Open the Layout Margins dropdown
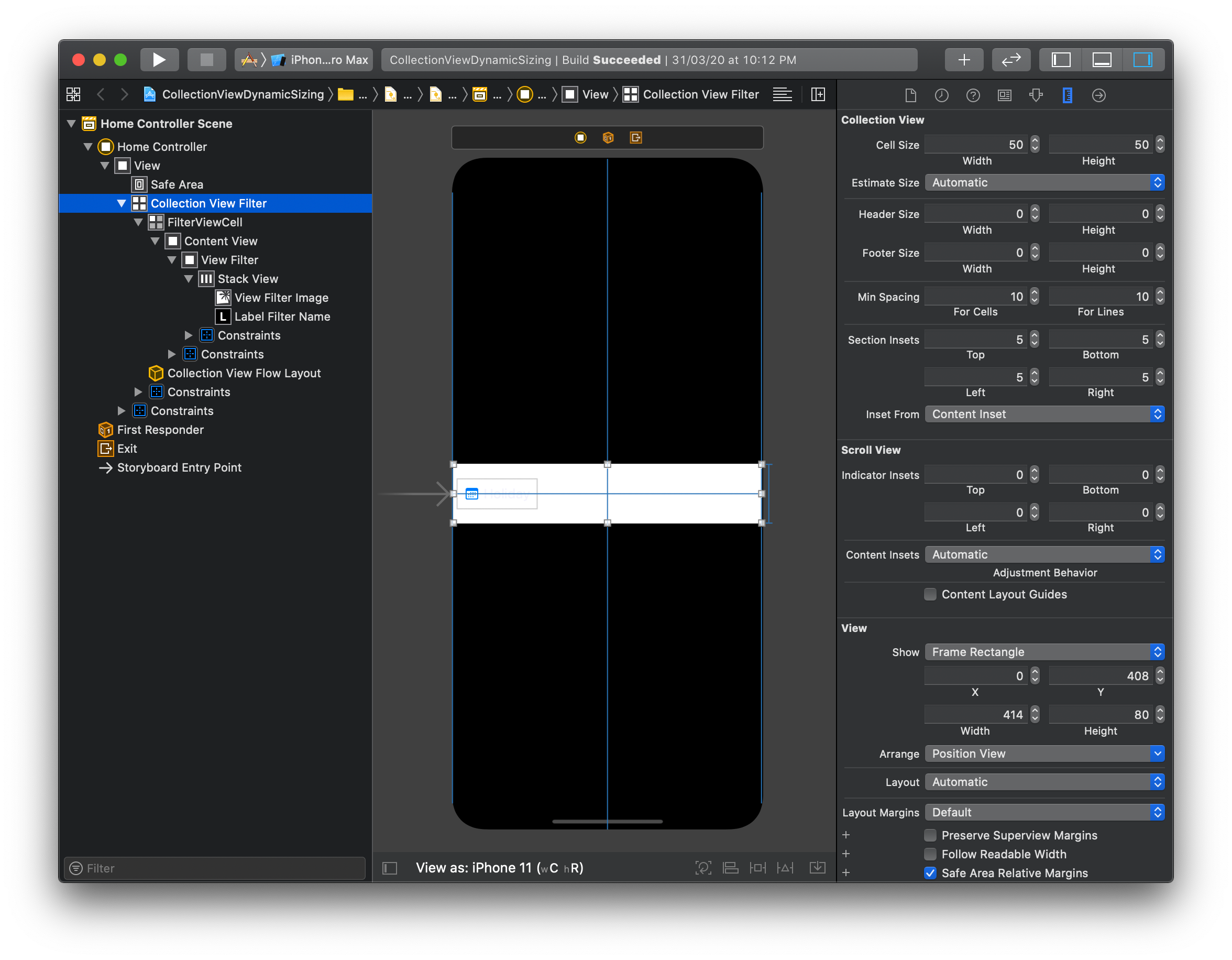Image resolution: width=1232 pixels, height=960 pixels. point(1044,813)
